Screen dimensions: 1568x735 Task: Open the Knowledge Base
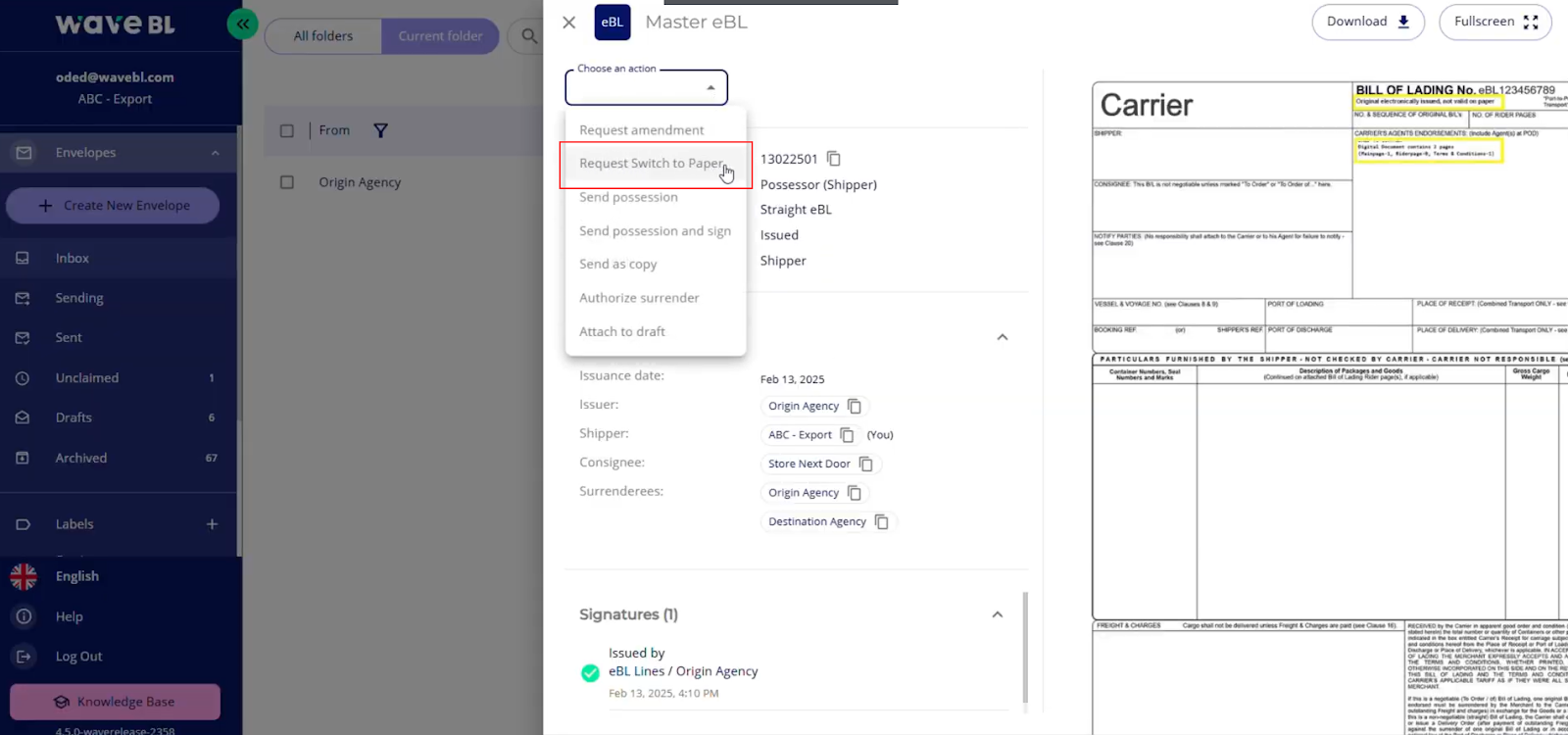click(115, 702)
